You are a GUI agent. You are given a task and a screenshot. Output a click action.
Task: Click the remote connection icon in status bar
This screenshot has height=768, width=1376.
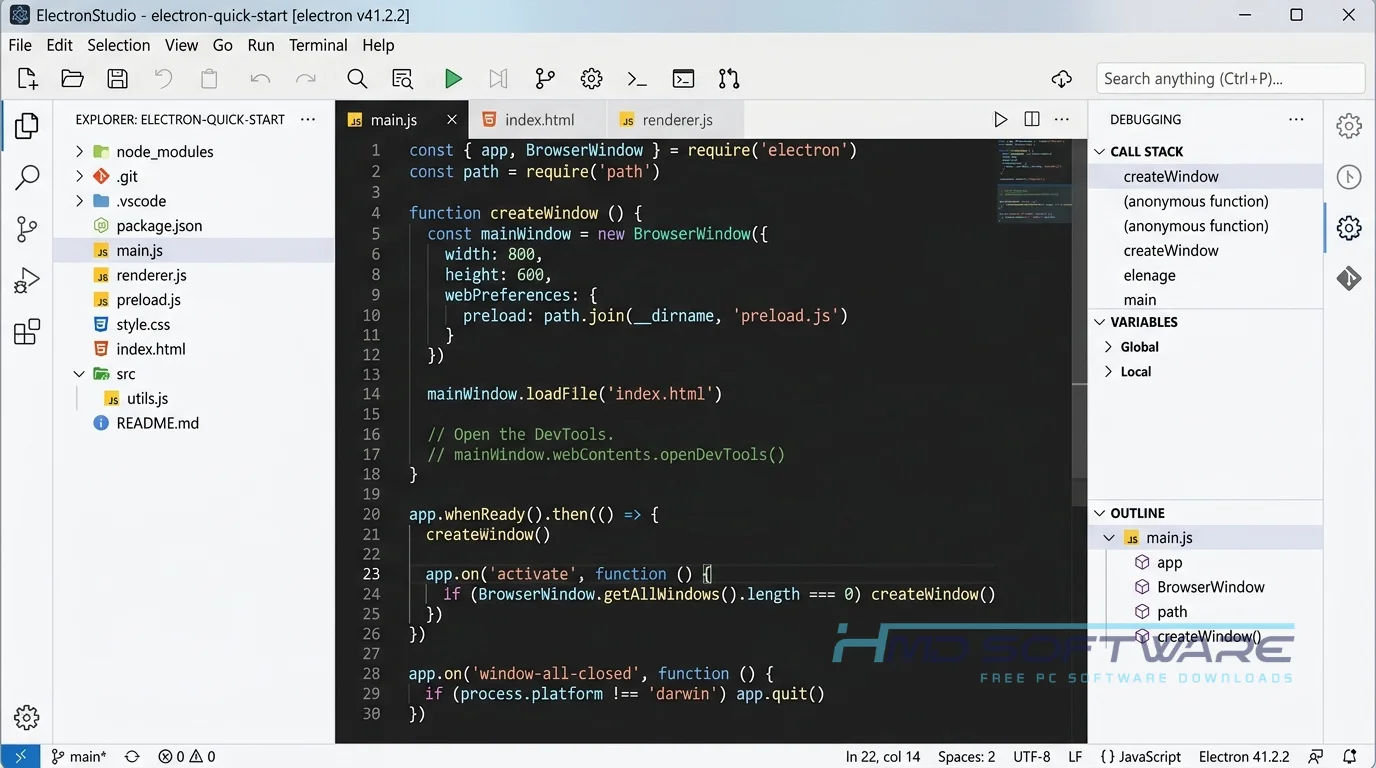20,757
